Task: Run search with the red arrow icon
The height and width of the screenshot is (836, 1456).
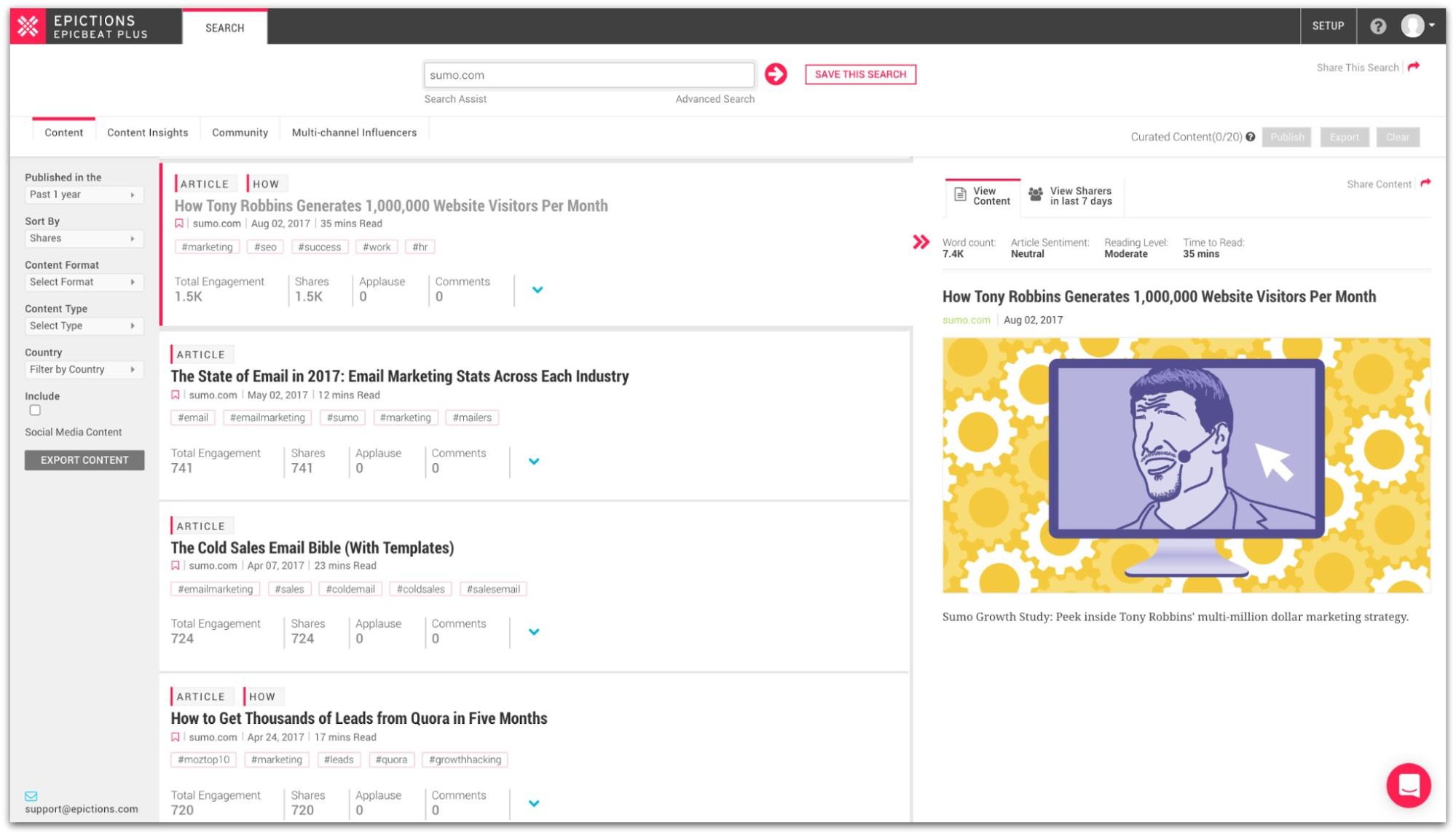Action: pos(776,74)
